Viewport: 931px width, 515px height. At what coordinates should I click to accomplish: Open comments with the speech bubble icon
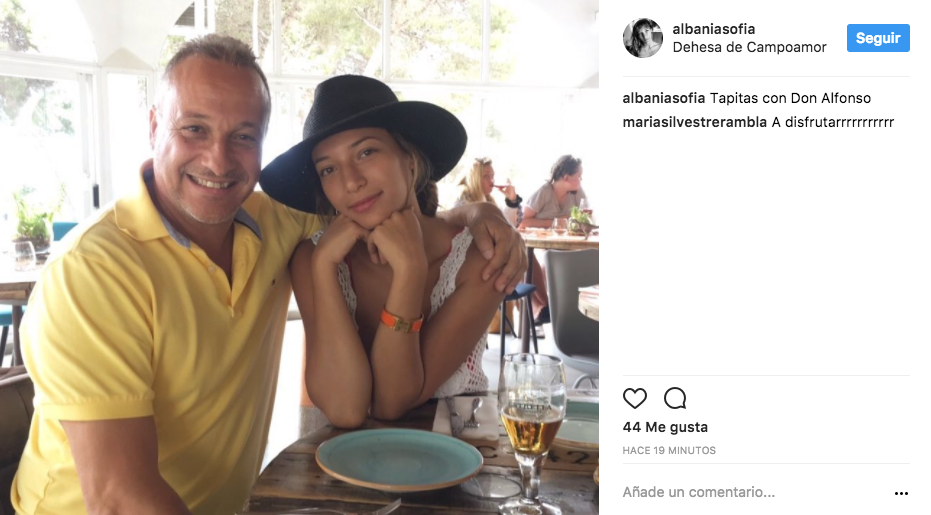[x=675, y=398]
